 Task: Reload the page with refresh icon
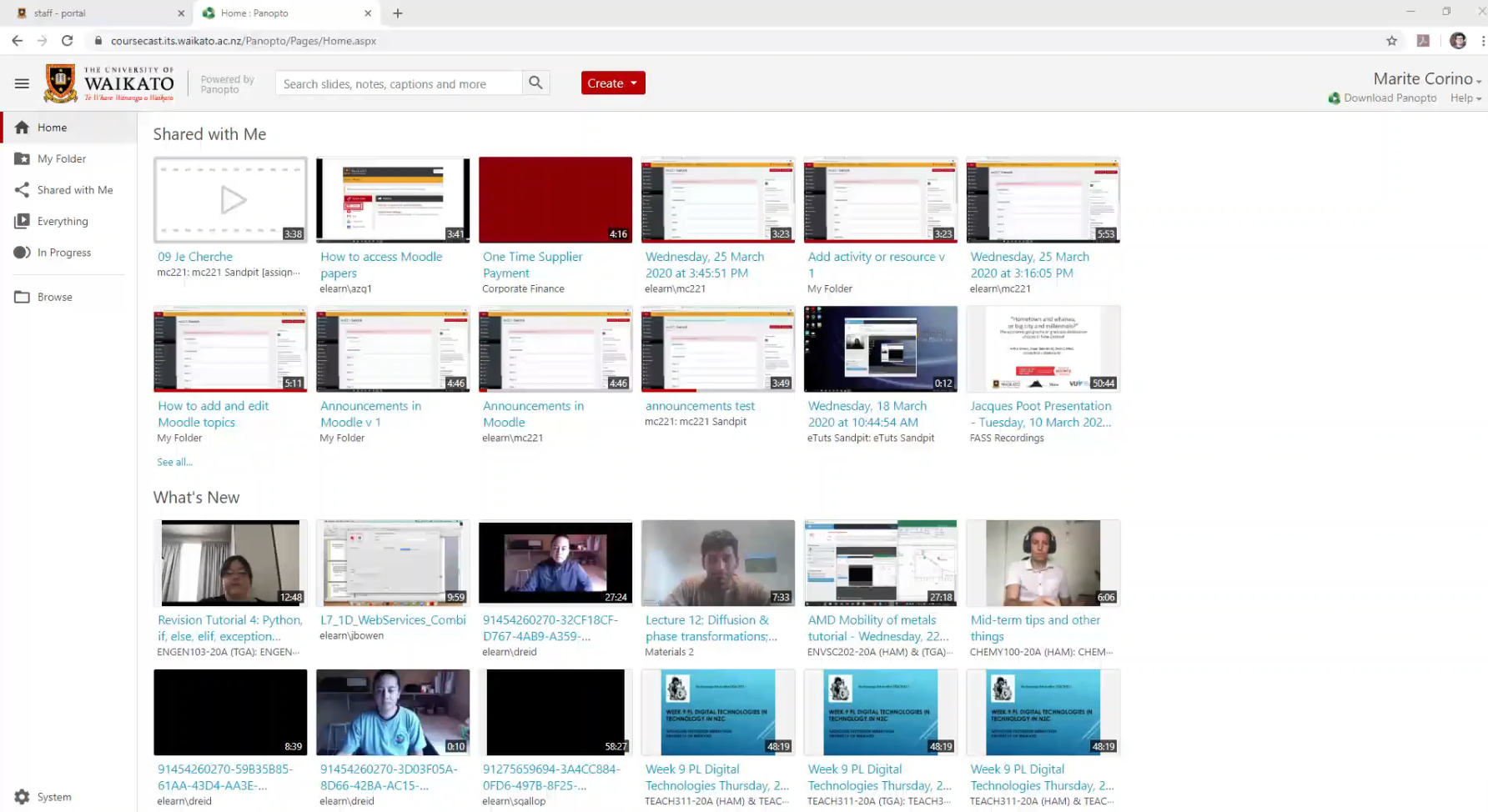pos(68,40)
